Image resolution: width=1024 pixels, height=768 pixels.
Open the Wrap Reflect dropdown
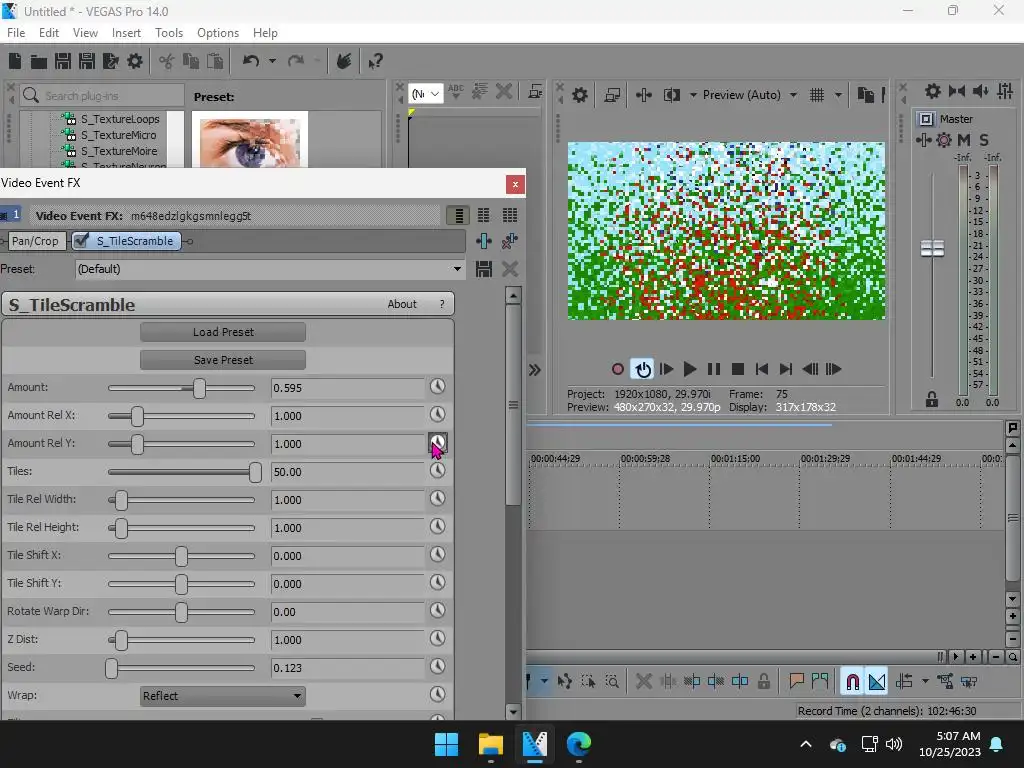tap(223, 696)
